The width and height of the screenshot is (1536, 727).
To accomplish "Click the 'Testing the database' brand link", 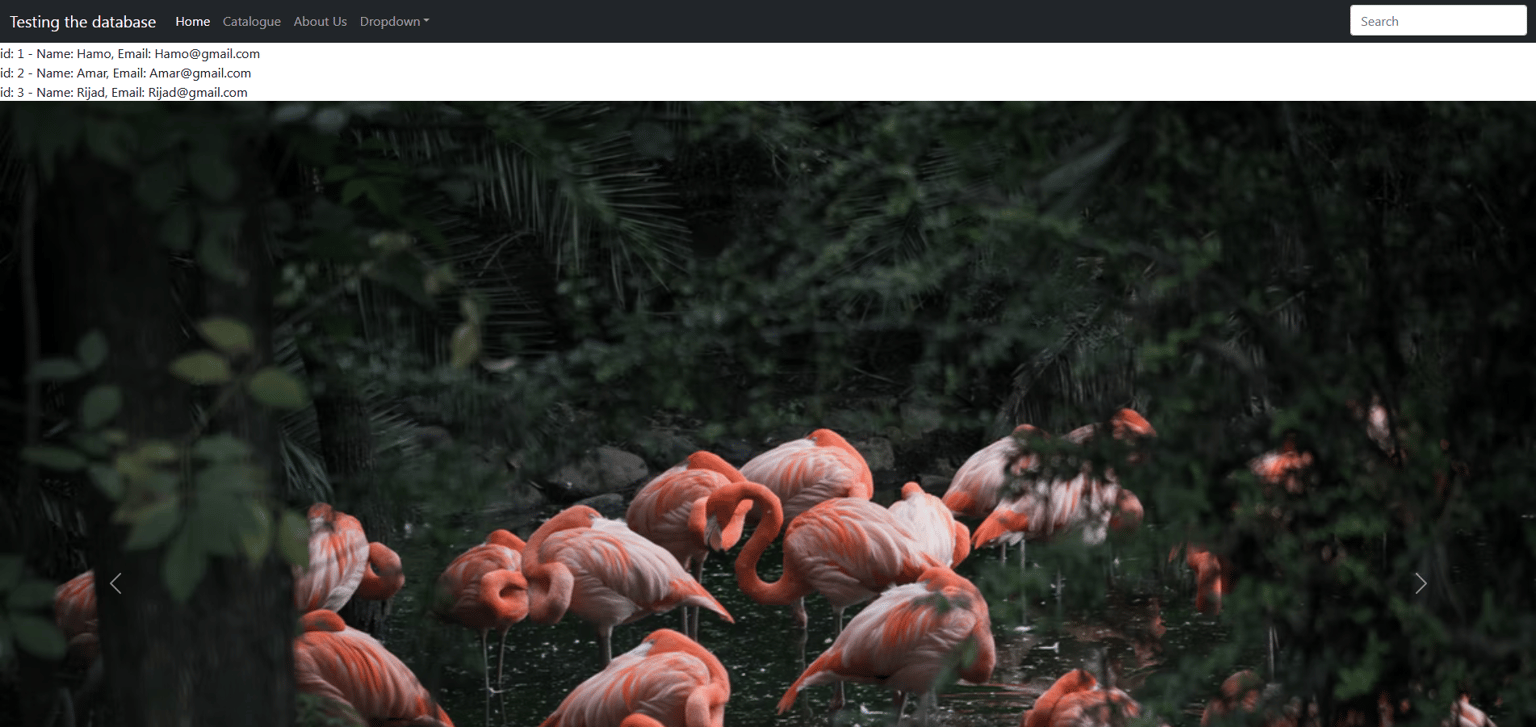I will tap(83, 21).
